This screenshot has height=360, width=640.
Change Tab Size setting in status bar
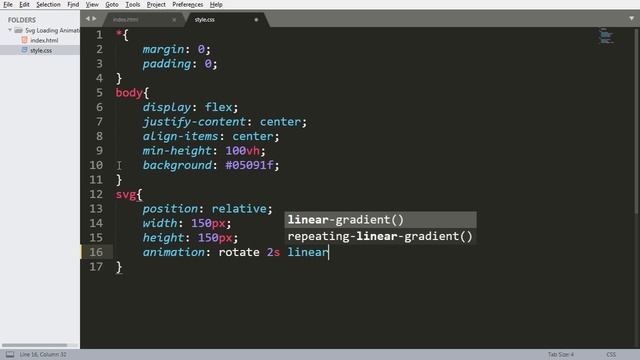(x=560, y=354)
